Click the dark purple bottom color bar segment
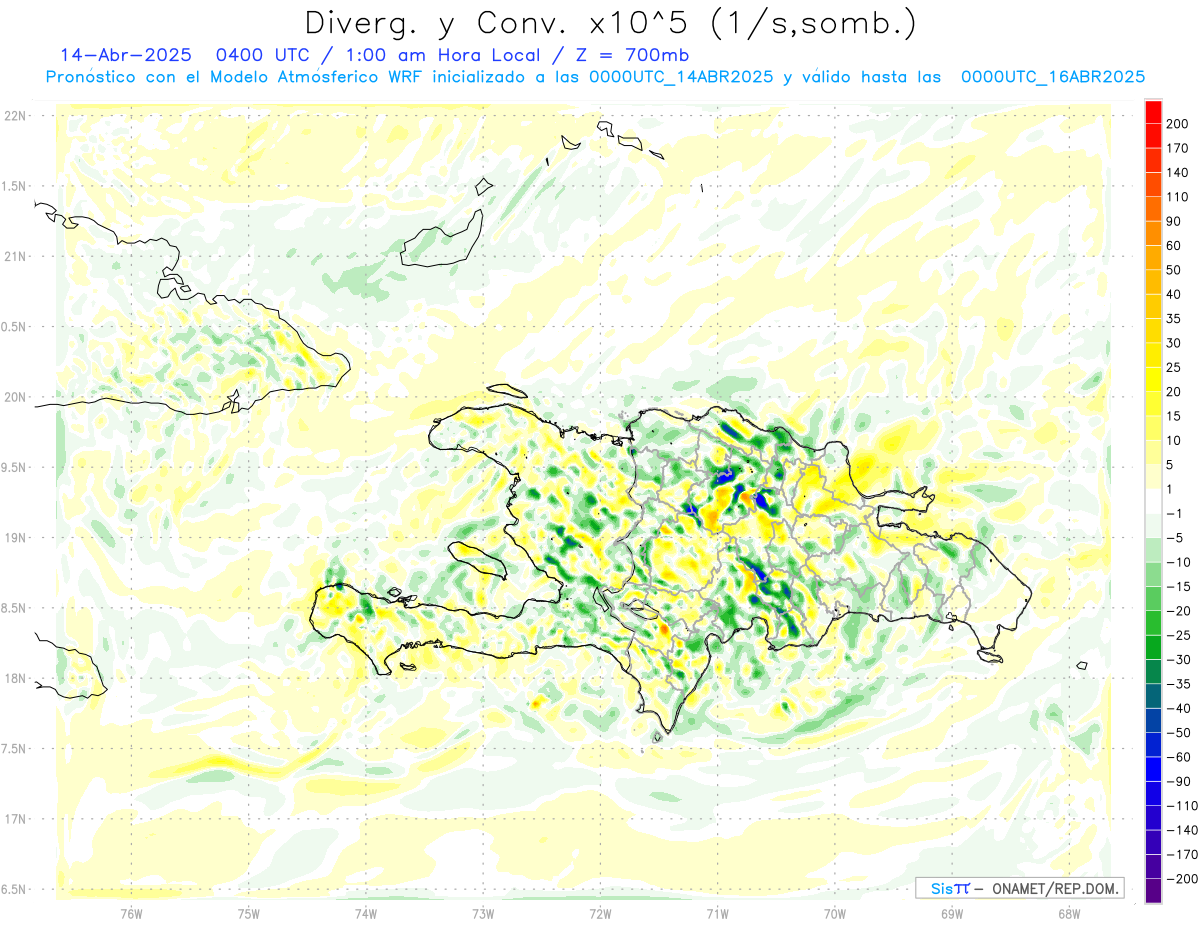 click(1153, 890)
